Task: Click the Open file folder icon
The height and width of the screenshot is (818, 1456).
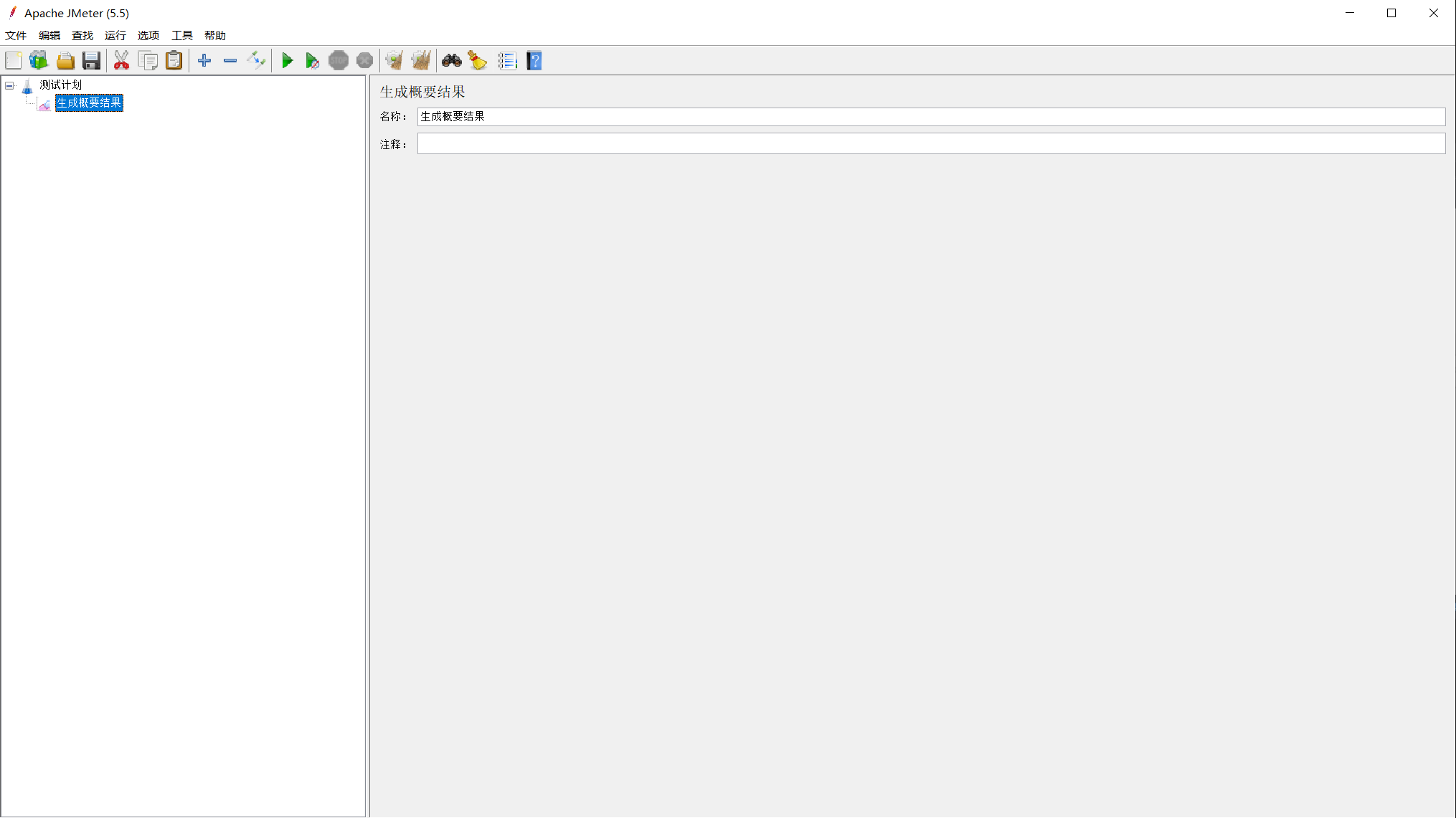Action: 65,61
